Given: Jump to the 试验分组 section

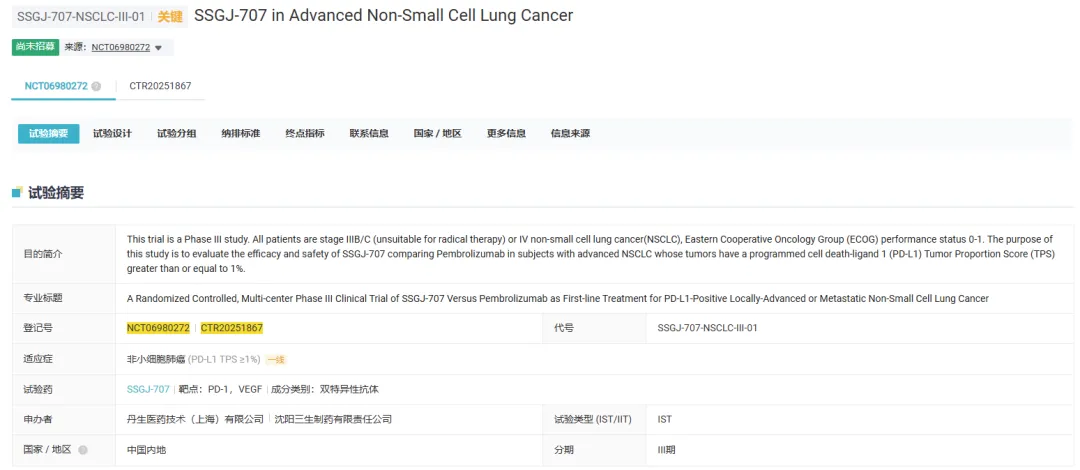Looking at the screenshot, I should click(x=176, y=134).
